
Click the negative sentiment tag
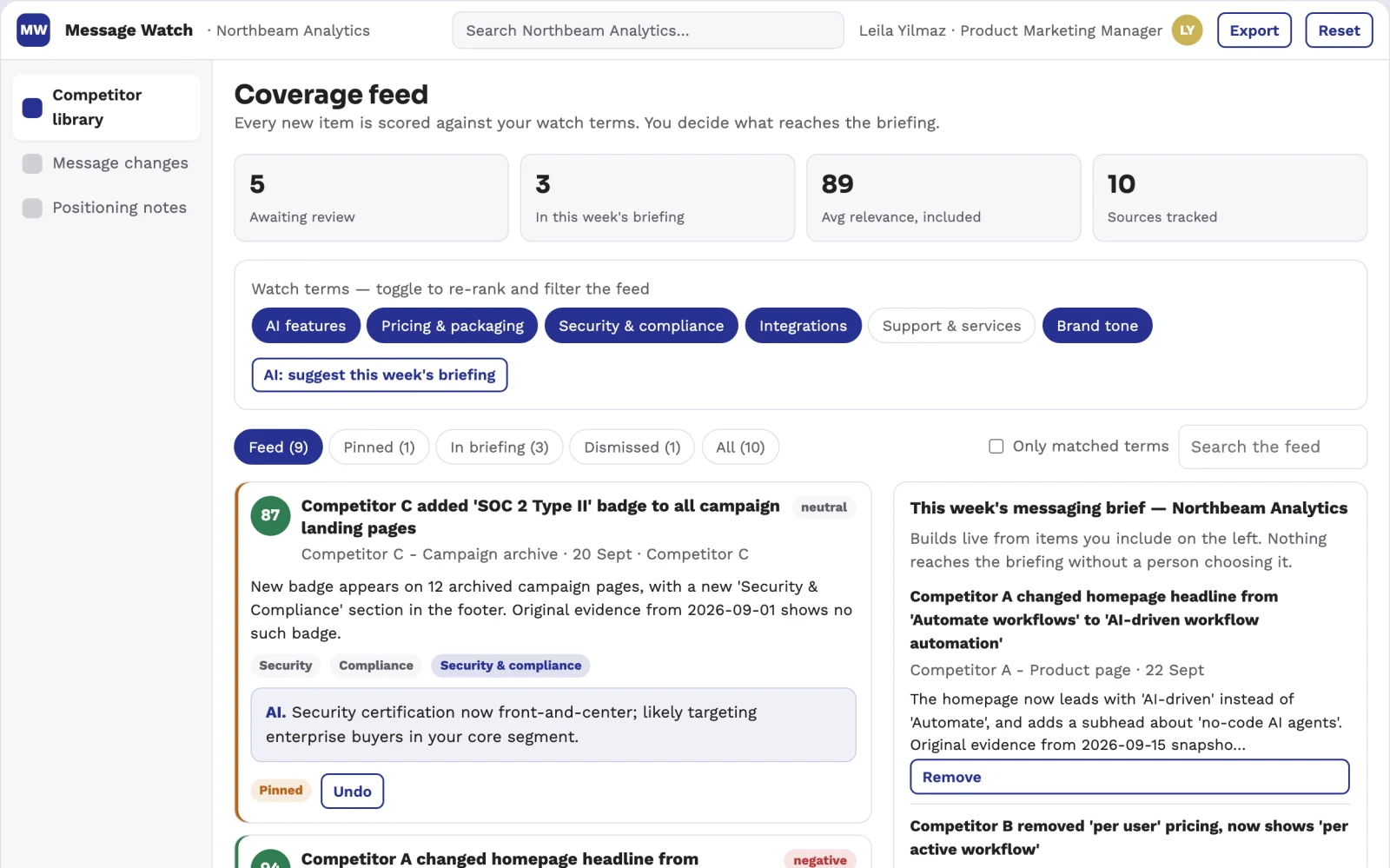click(820, 860)
